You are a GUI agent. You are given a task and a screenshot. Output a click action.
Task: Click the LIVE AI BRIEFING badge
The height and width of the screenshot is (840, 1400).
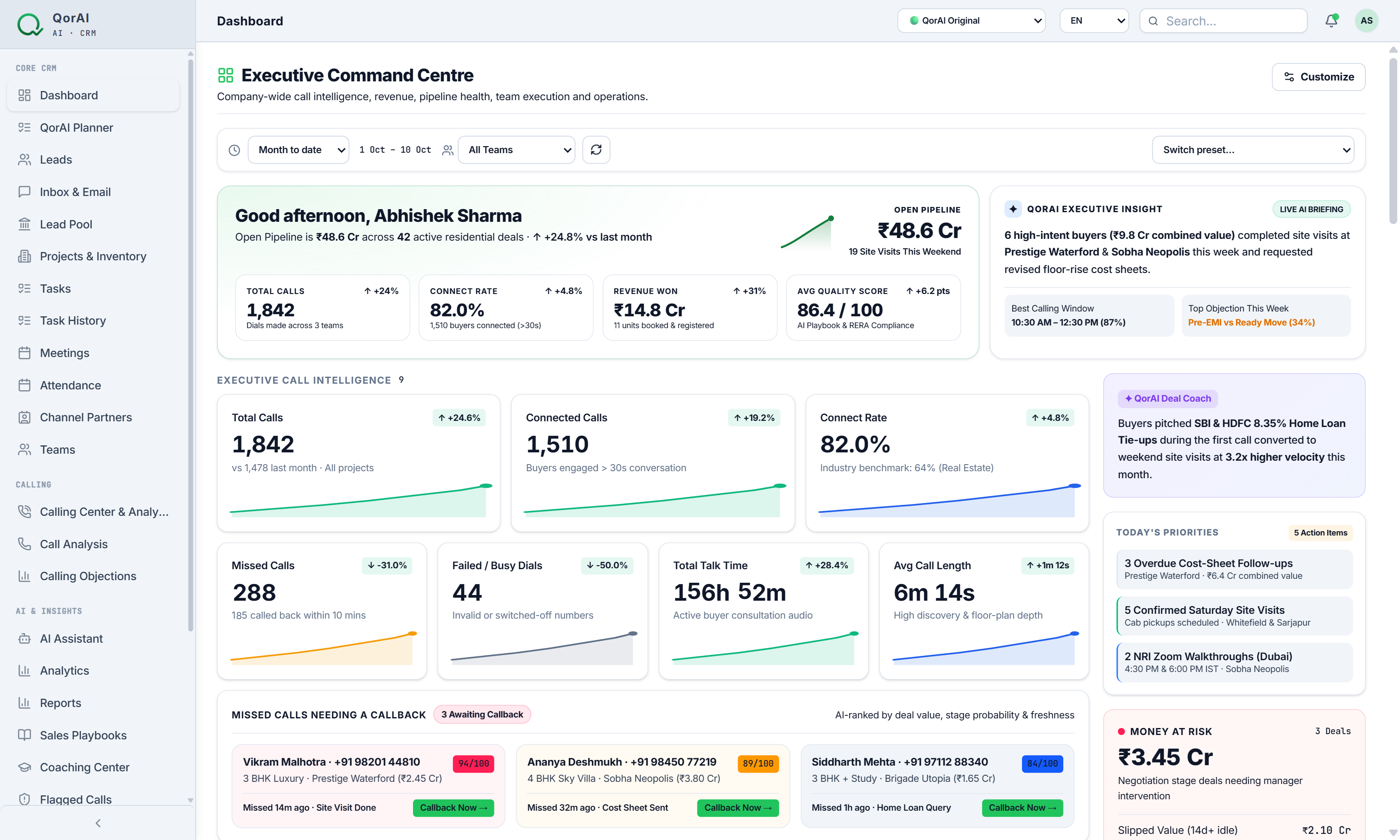1311,210
